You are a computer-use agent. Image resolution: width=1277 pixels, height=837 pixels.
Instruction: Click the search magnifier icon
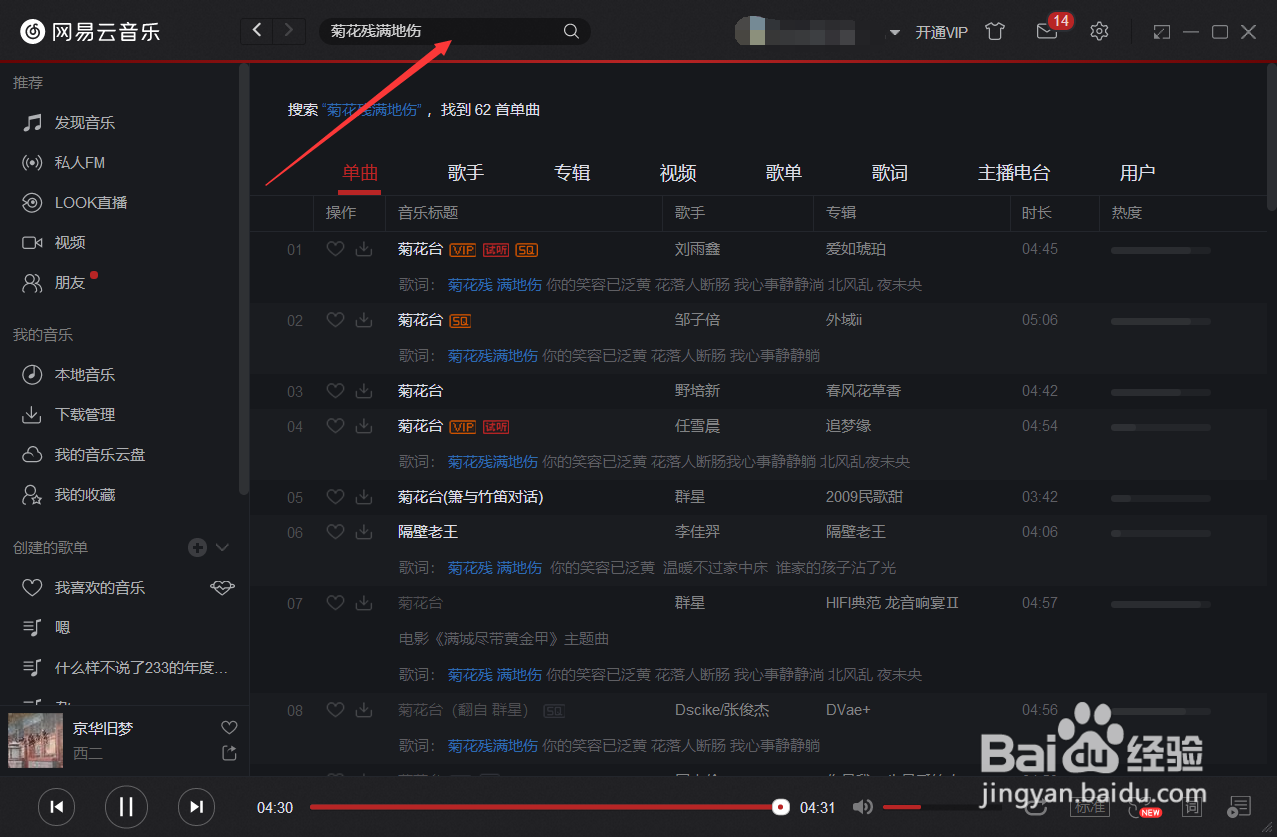tap(571, 31)
